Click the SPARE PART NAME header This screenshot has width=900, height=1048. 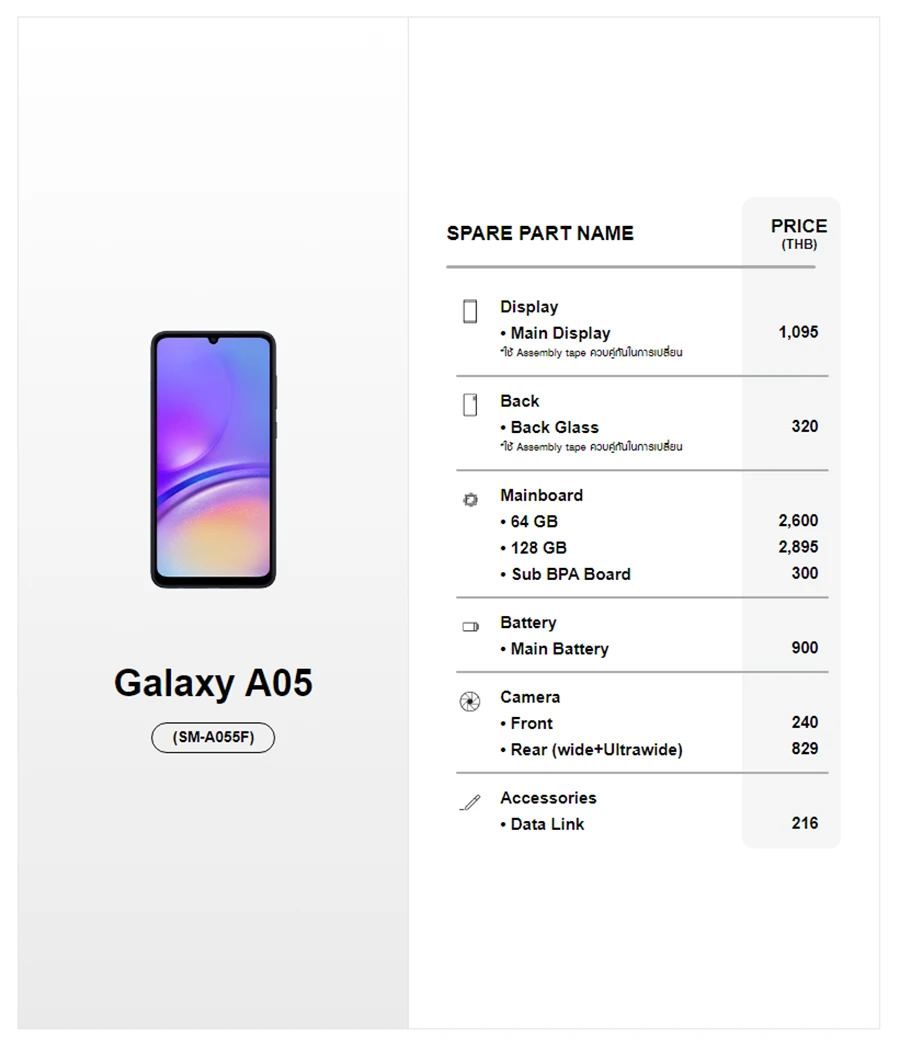click(x=540, y=233)
